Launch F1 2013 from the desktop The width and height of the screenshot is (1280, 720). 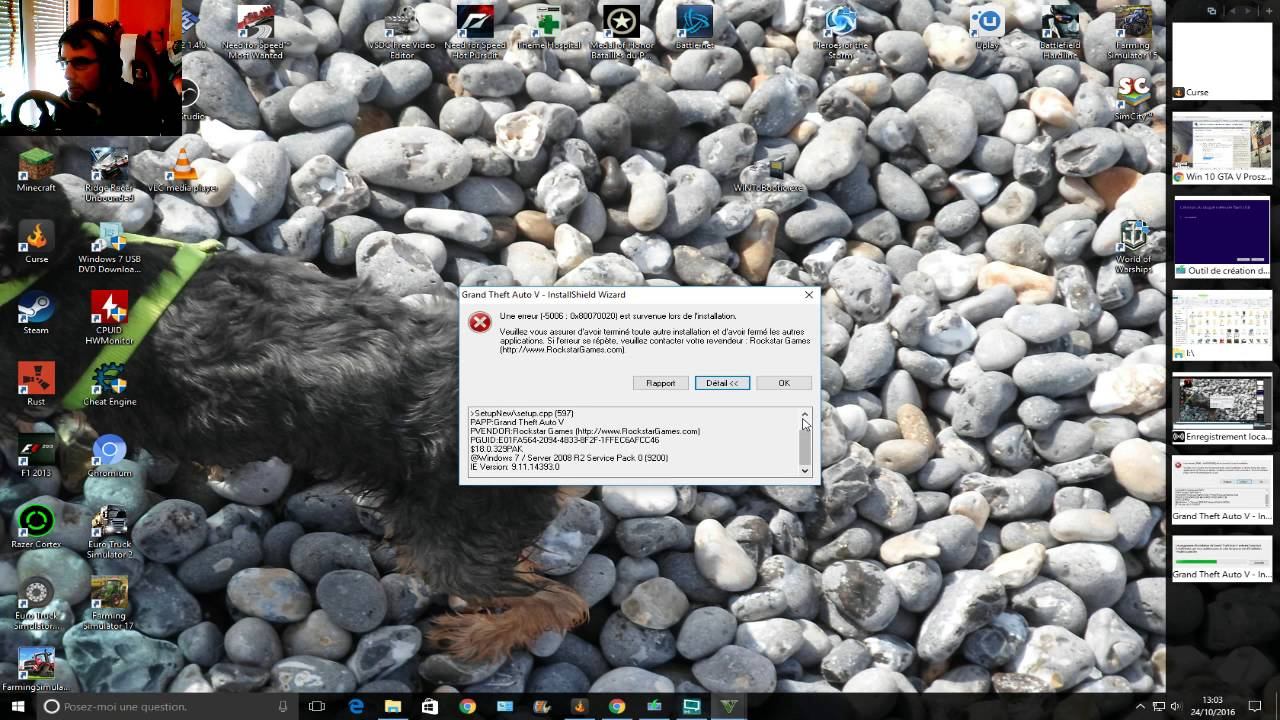36,457
